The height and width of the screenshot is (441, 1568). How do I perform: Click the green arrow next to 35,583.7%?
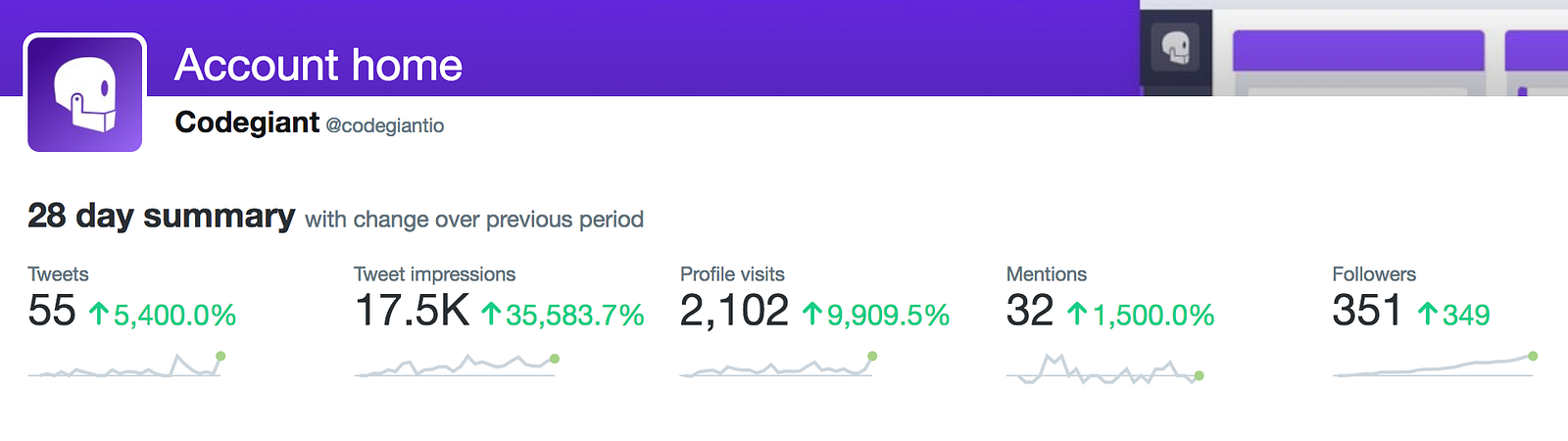point(491,314)
